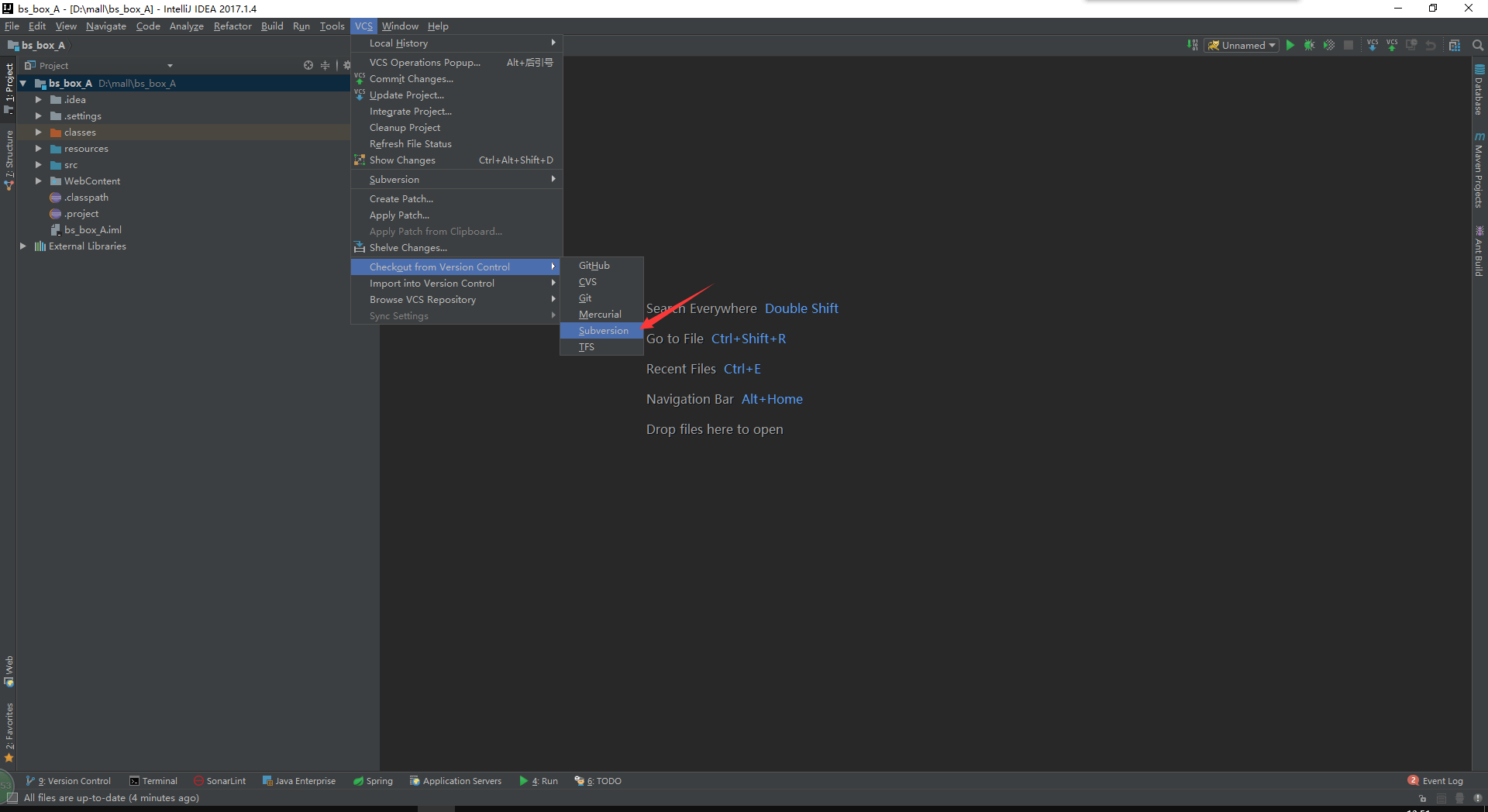This screenshot has width=1488, height=812.
Task: Toggle the Structure side tool window
Action: [x=9, y=160]
